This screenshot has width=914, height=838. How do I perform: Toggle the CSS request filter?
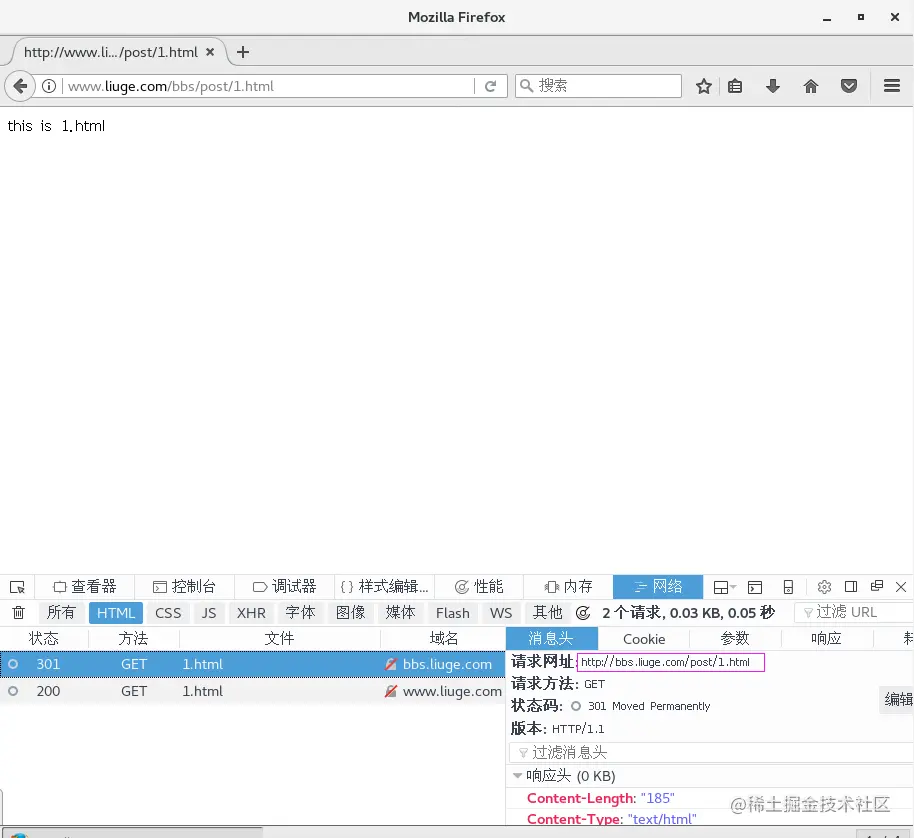click(x=168, y=613)
